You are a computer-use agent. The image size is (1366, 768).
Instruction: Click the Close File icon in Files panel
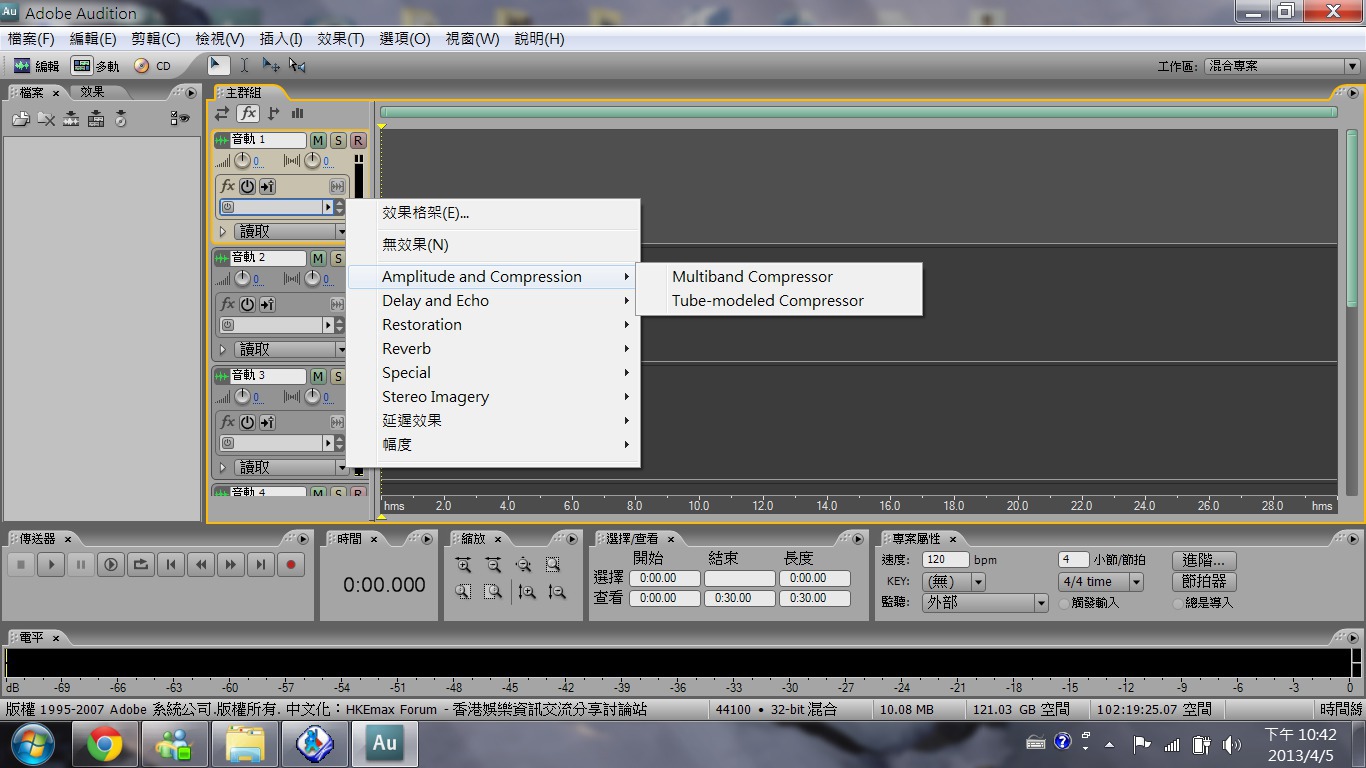point(46,119)
